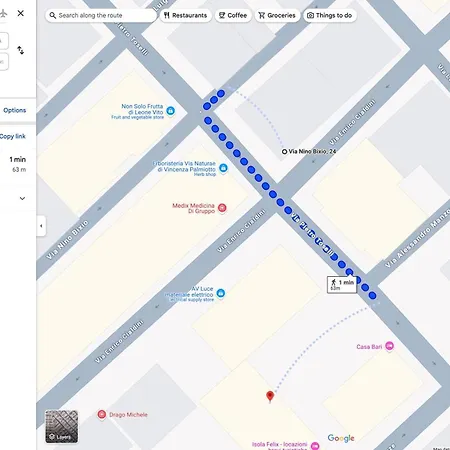Open AV Luce electrical store marker
The width and height of the screenshot is (450, 450).
point(220,293)
